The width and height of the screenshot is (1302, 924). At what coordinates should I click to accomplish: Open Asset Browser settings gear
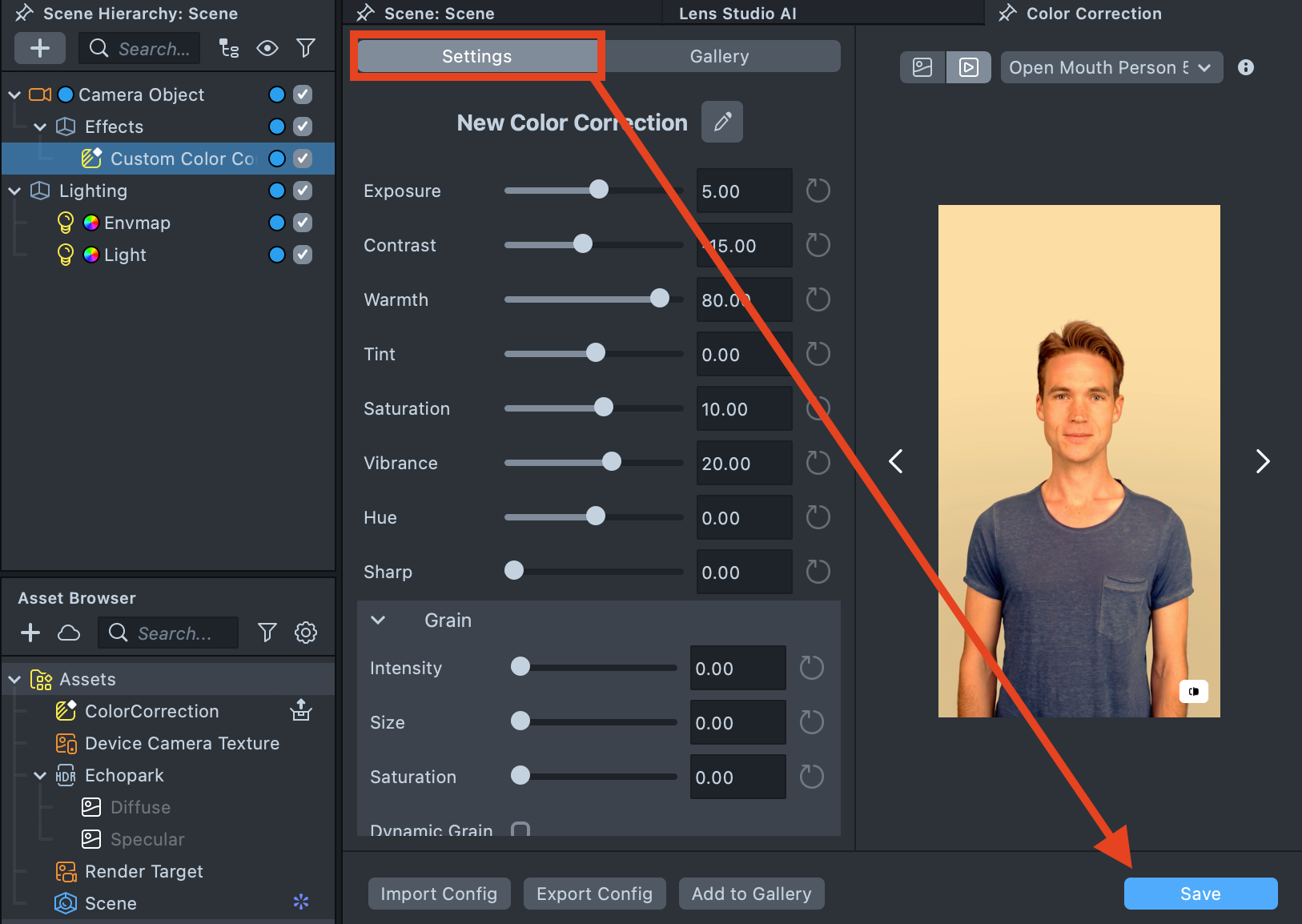coord(305,633)
